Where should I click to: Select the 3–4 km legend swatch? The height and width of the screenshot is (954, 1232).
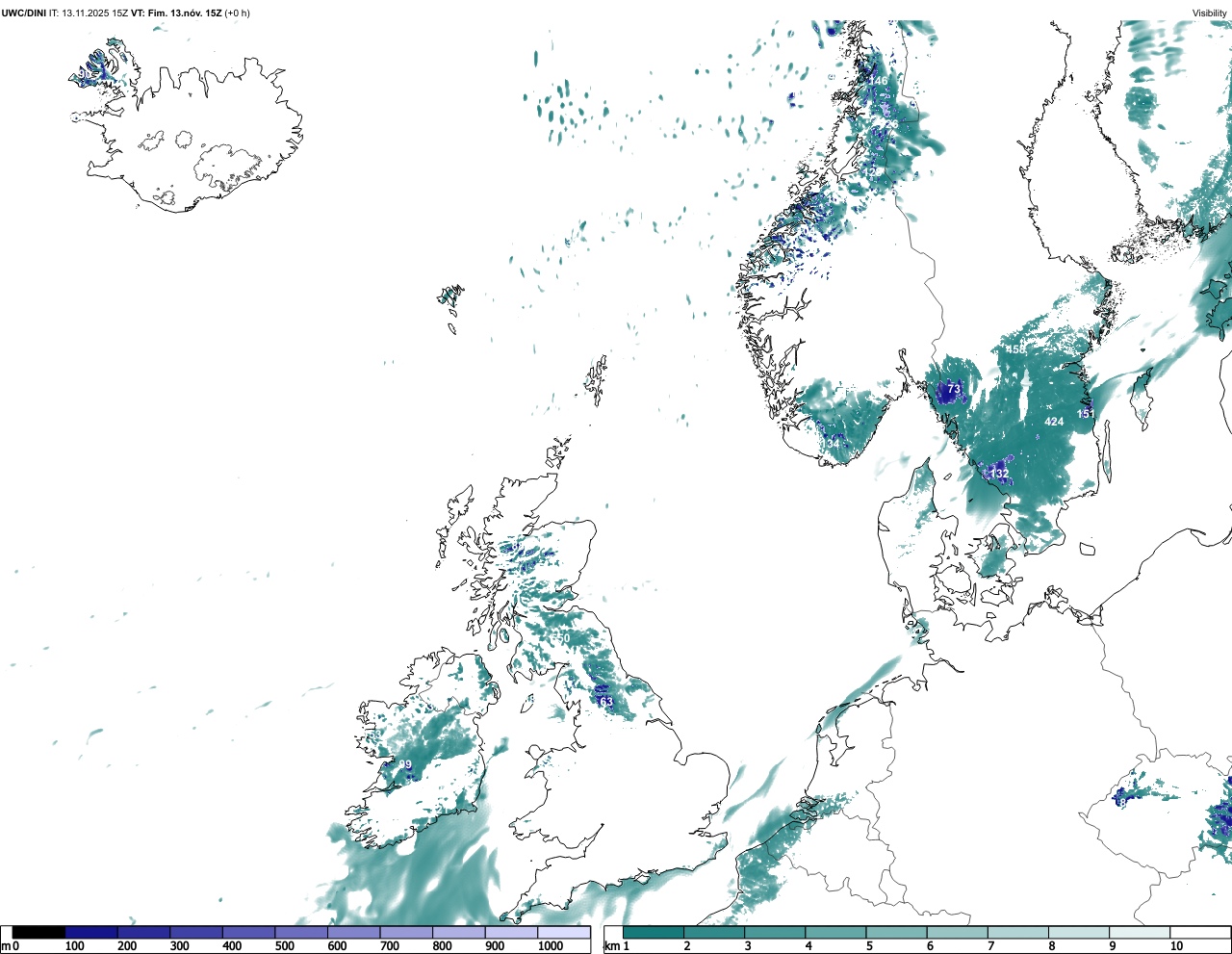point(775,932)
